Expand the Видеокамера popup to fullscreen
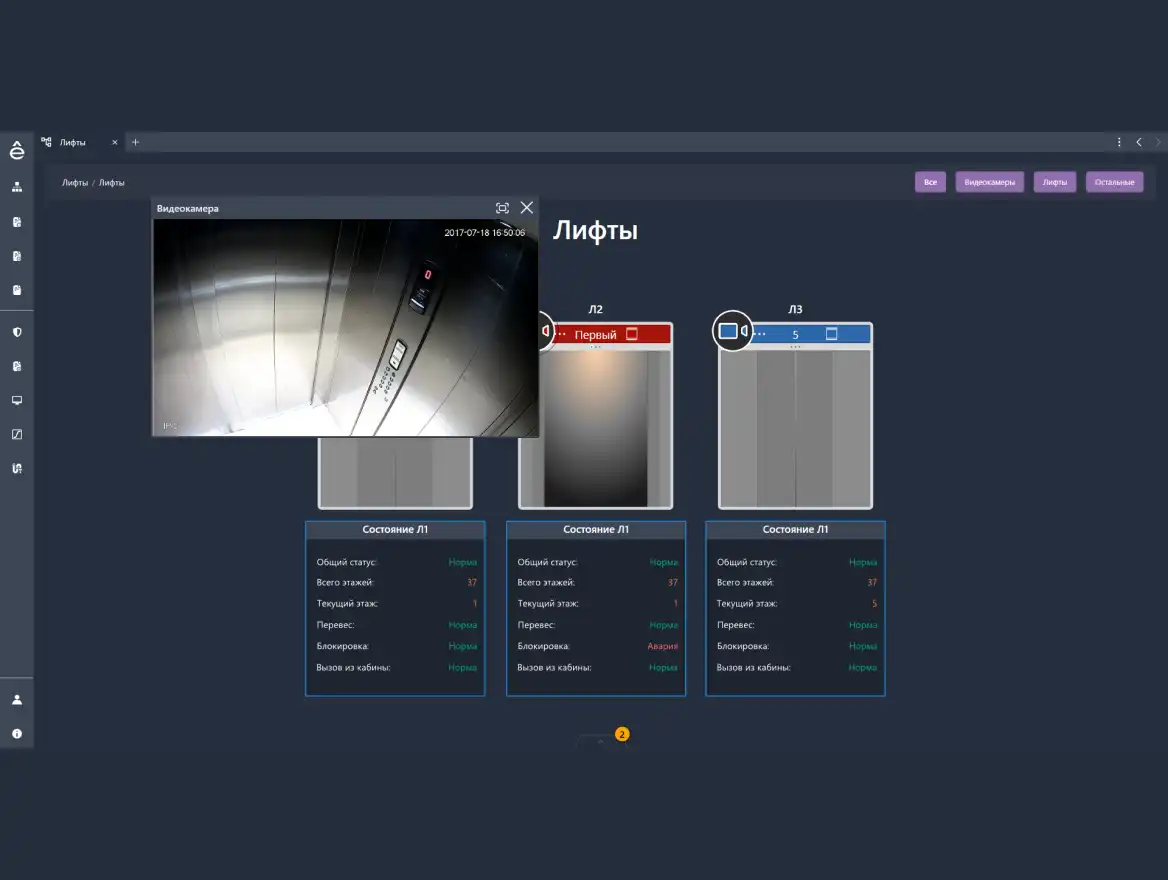 point(502,208)
